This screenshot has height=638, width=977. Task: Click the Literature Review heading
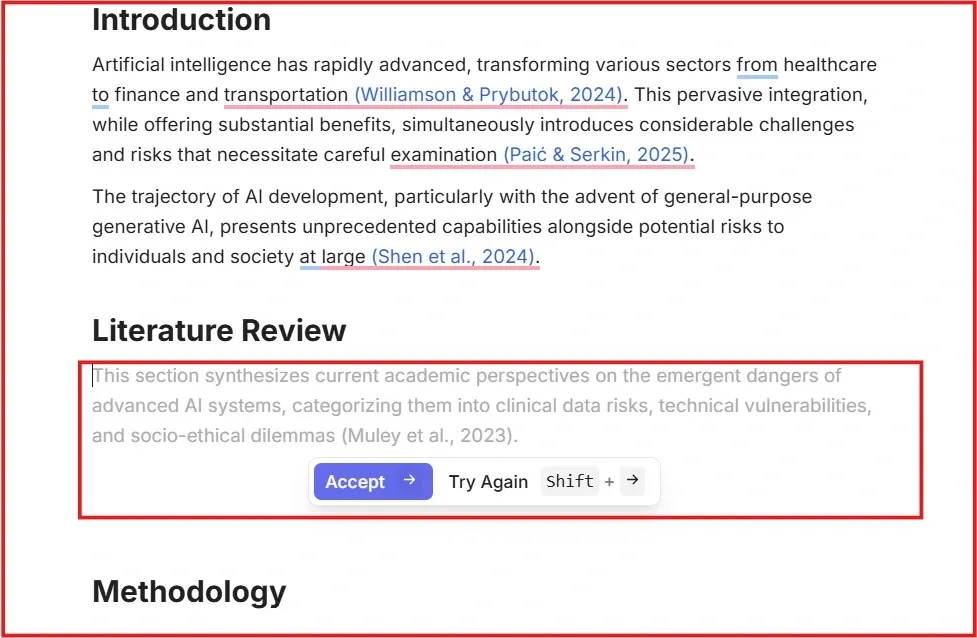click(219, 331)
